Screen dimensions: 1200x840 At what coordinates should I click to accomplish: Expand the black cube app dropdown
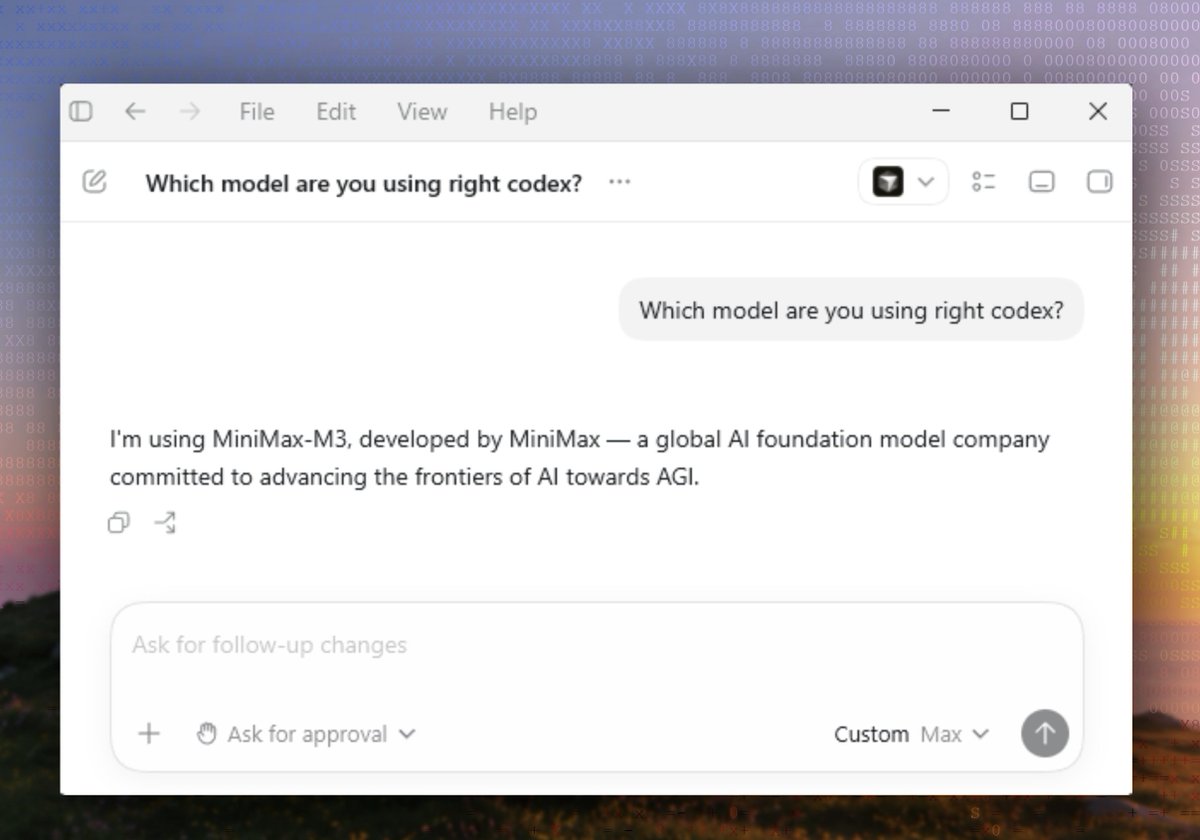903,182
